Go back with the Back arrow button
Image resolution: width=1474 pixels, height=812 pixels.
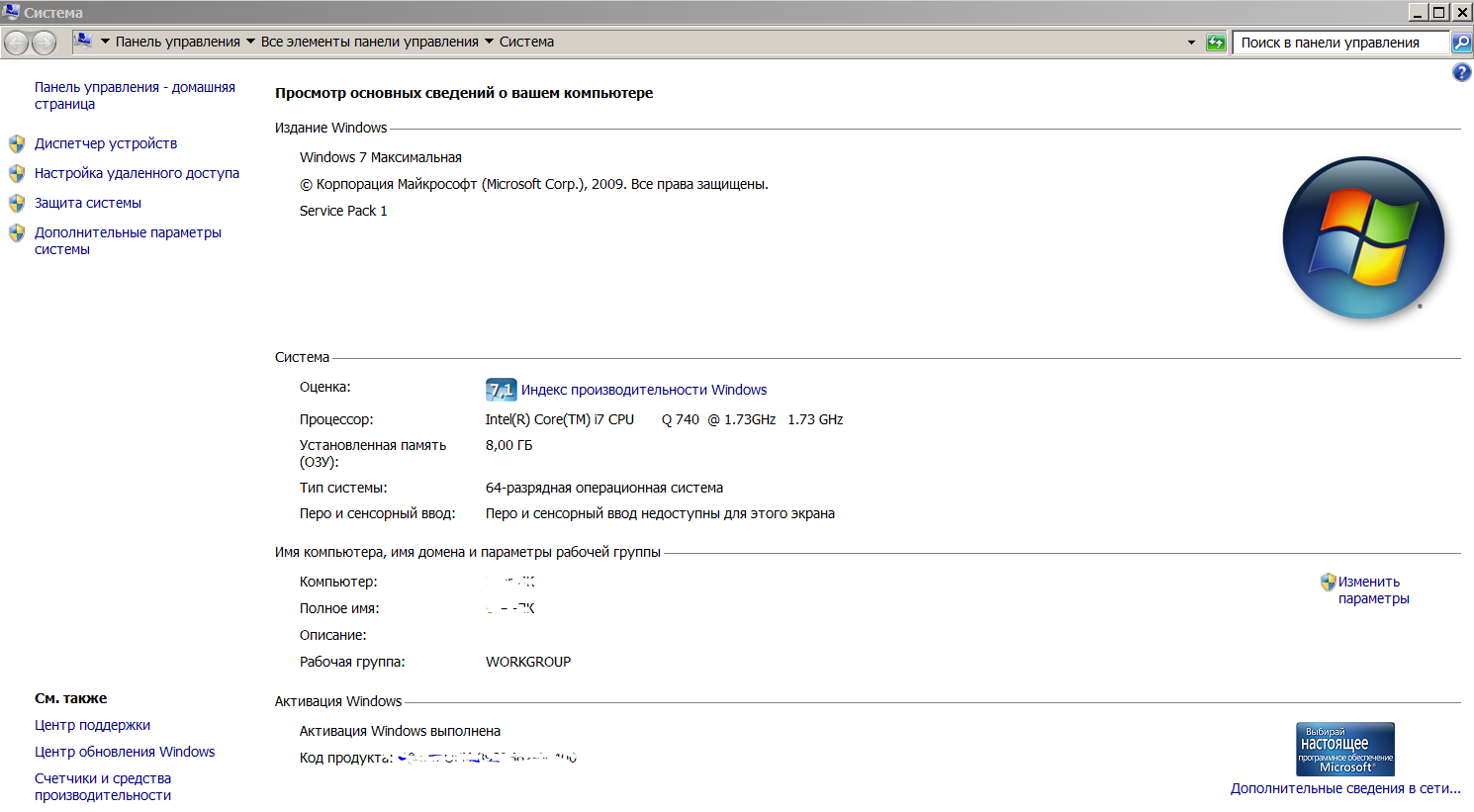tap(17, 43)
